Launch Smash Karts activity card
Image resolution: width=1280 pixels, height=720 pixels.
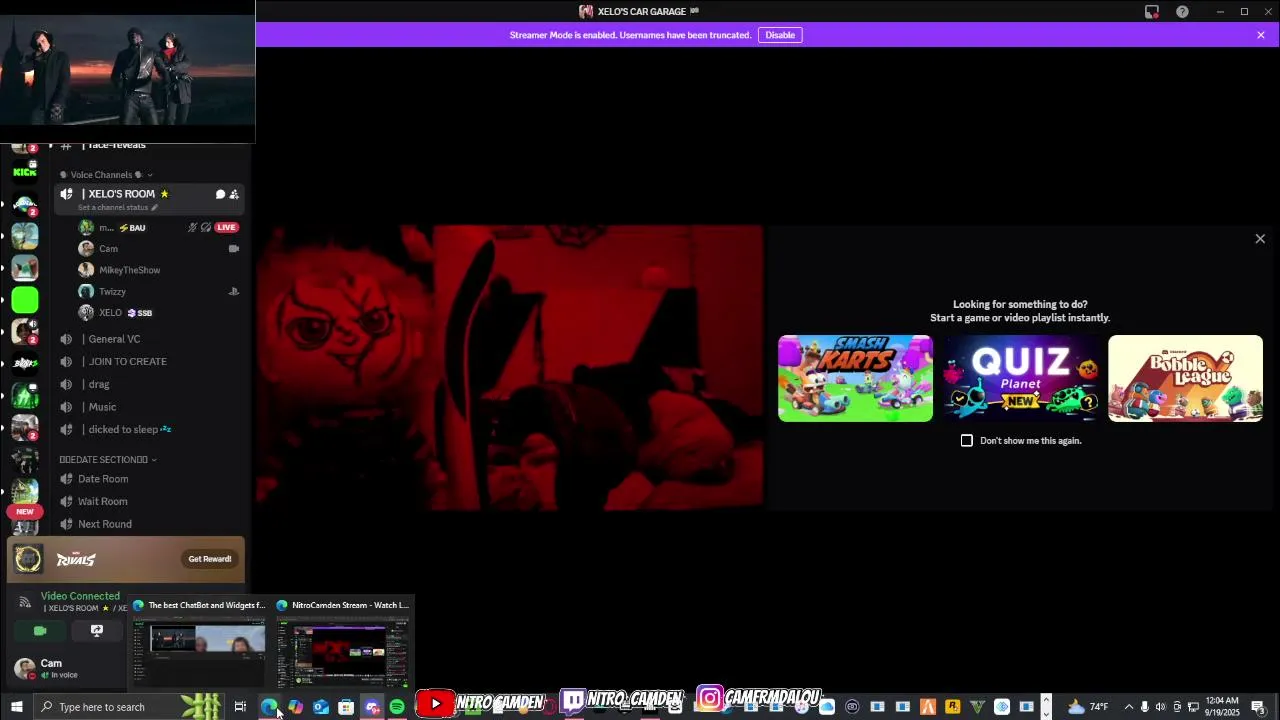[x=855, y=378]
